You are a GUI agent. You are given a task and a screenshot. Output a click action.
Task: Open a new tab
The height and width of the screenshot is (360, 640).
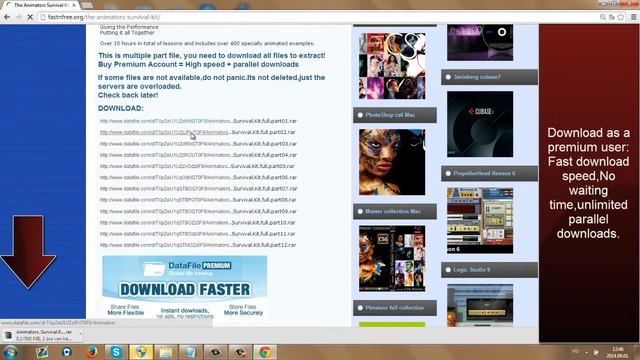click(x=87, y=5)
